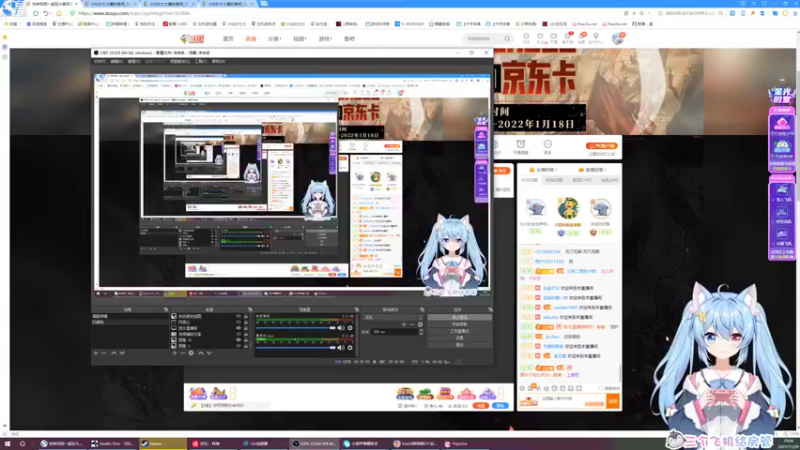Toggle visibility of third OBS source
The image size is (800, 450).
coord(238,328)
